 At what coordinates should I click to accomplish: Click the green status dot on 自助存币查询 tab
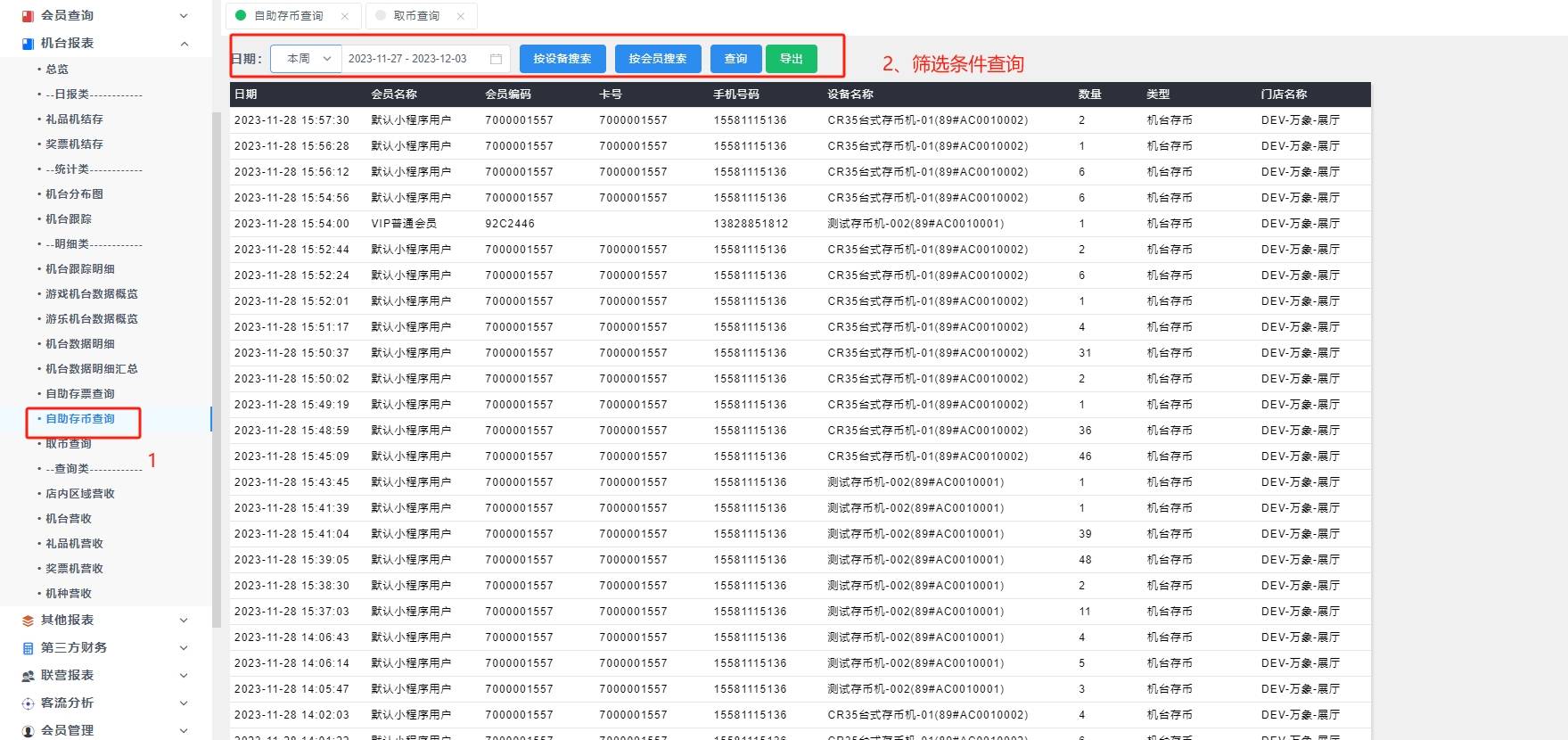(241, 15)
